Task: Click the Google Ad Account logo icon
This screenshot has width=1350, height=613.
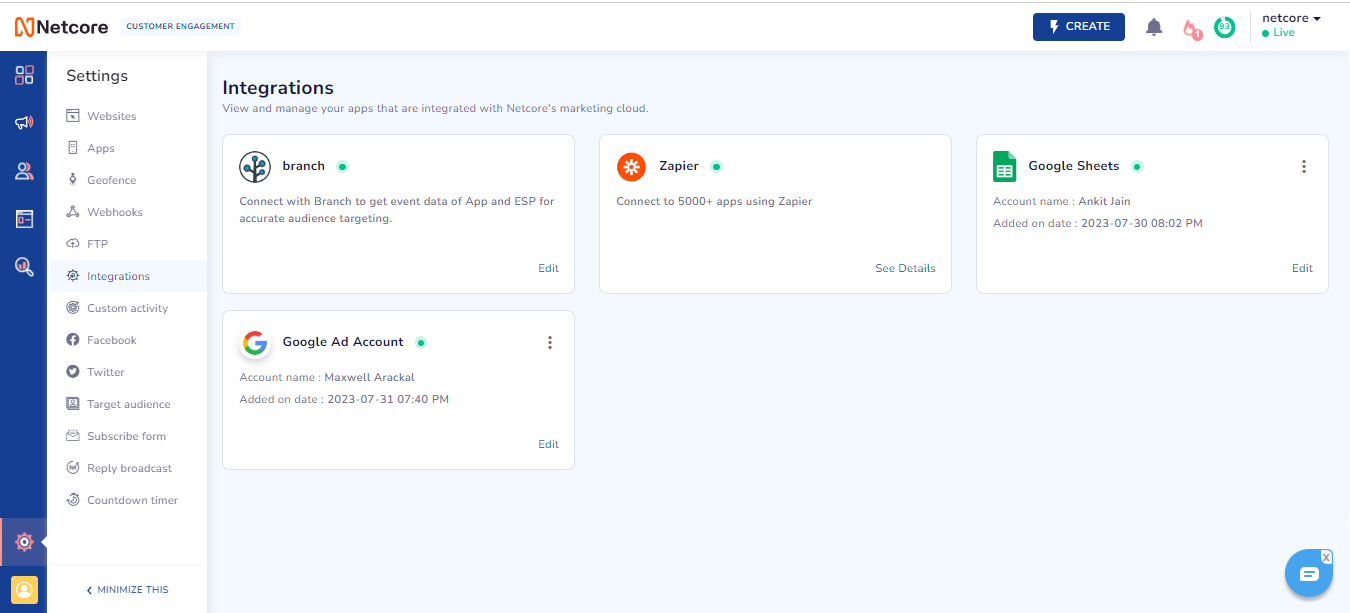Action: click(x=255, y=343)
